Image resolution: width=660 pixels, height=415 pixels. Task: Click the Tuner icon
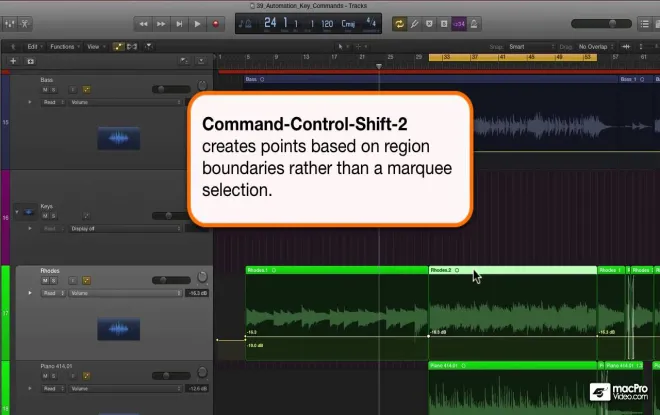coord(415,24)
